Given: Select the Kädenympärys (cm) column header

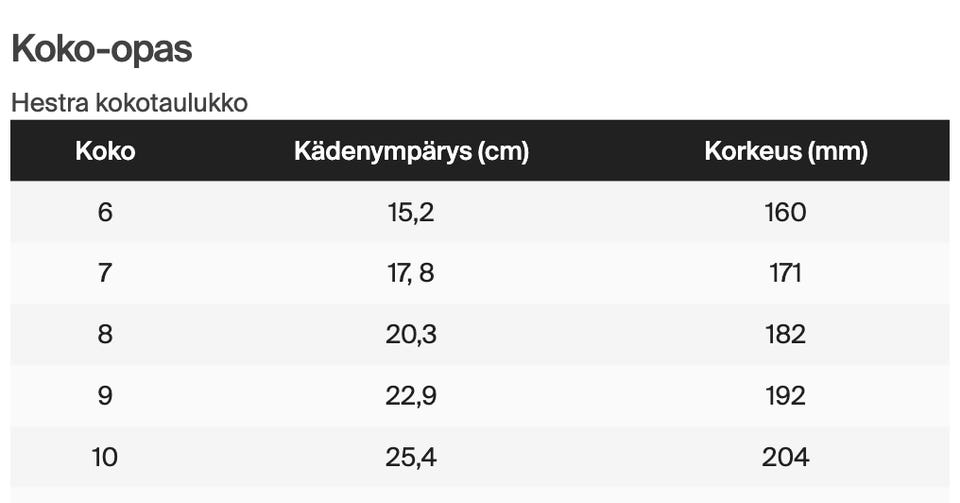Looking at the screenshot, I should click(411, 151).
